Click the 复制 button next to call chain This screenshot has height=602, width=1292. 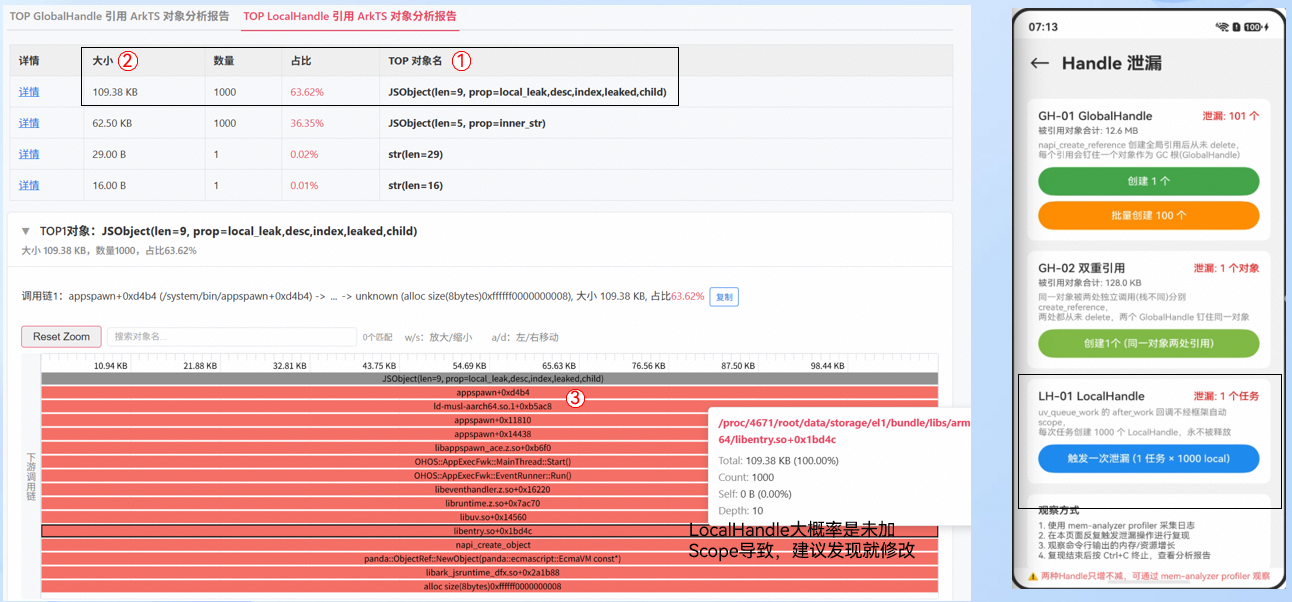coord(723,297)
